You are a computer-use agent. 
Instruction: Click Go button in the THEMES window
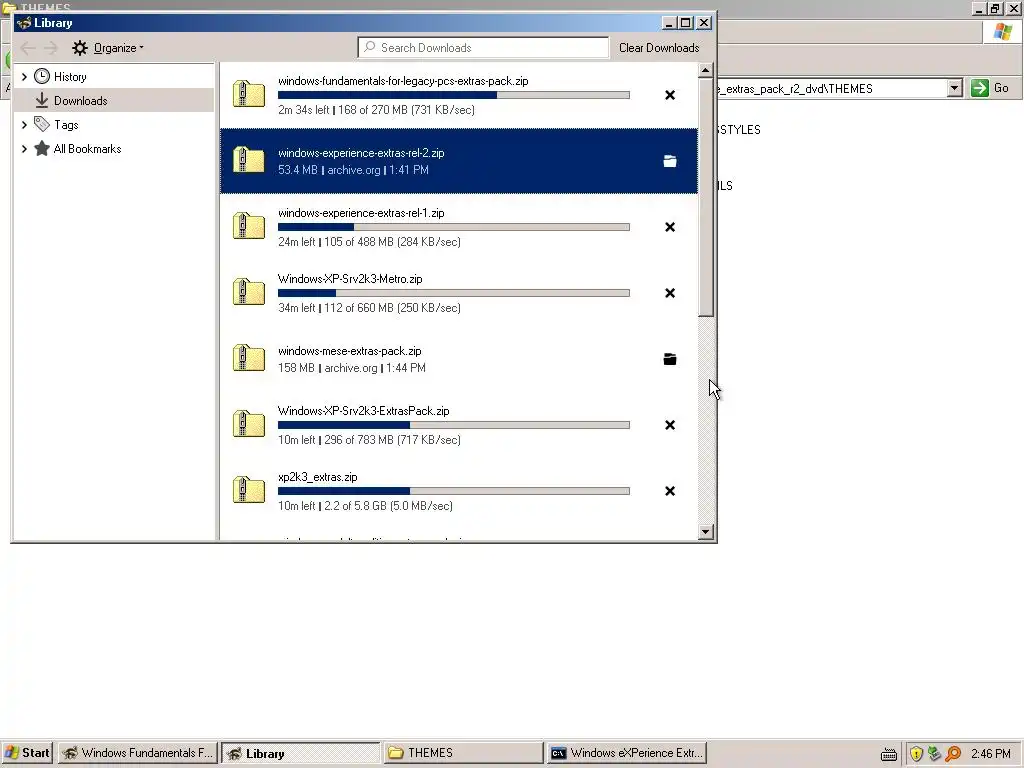pyautogui.click(x=990, y=88)
